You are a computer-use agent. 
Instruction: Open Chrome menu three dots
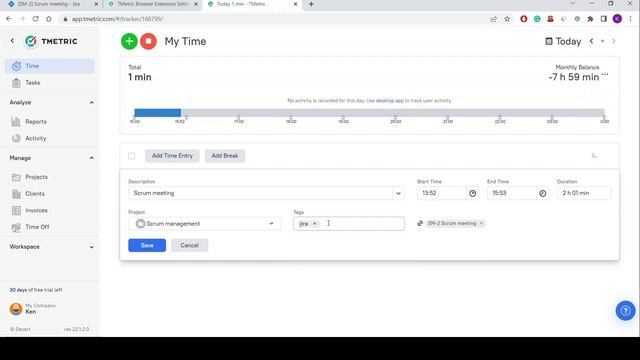631,19
